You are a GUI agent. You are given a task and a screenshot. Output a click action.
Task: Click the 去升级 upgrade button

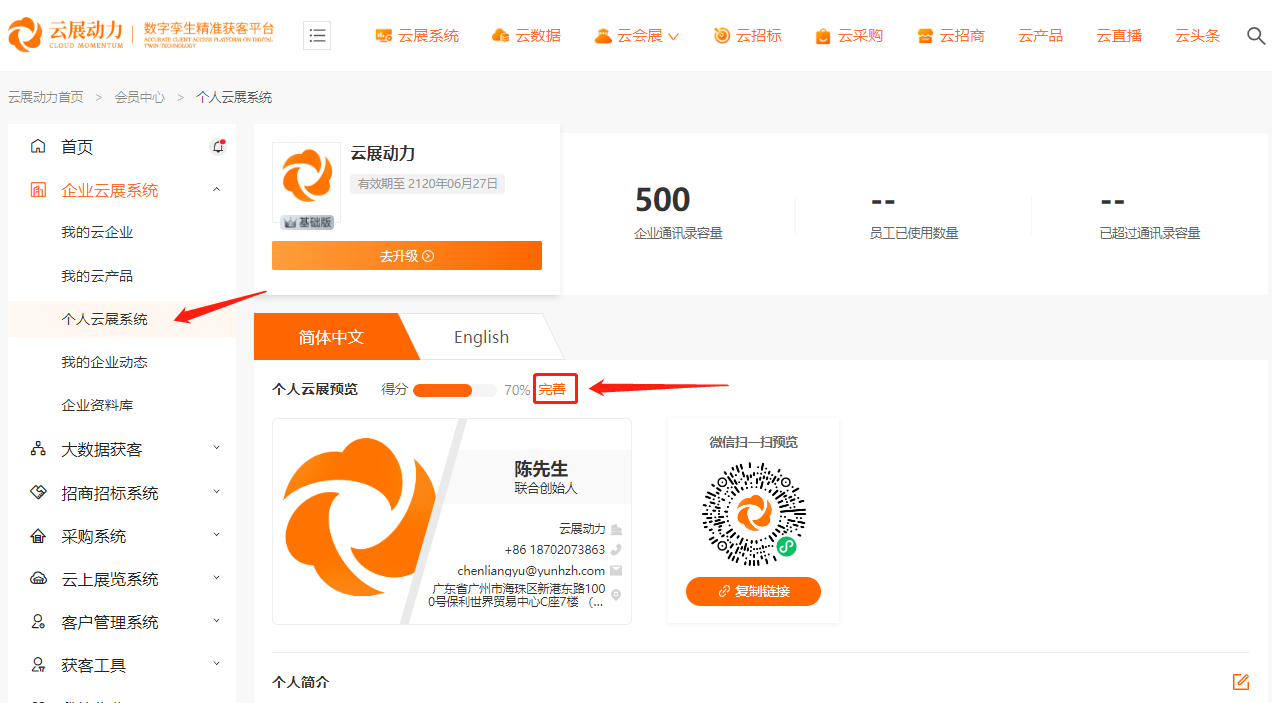tap(407, 256)
